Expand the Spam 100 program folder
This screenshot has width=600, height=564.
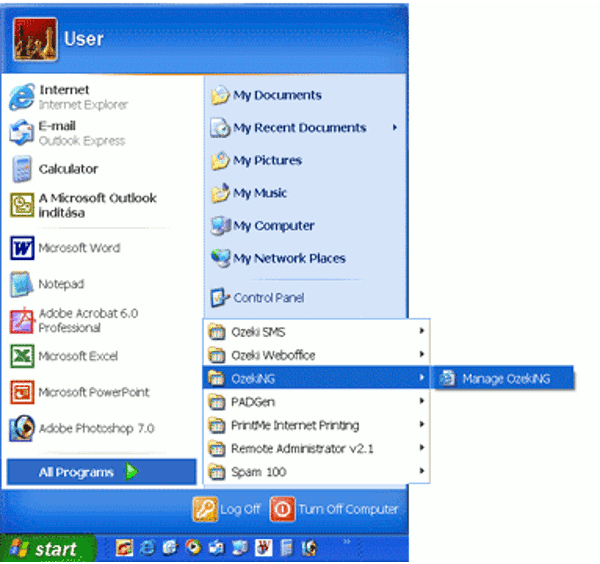point(316,472)
